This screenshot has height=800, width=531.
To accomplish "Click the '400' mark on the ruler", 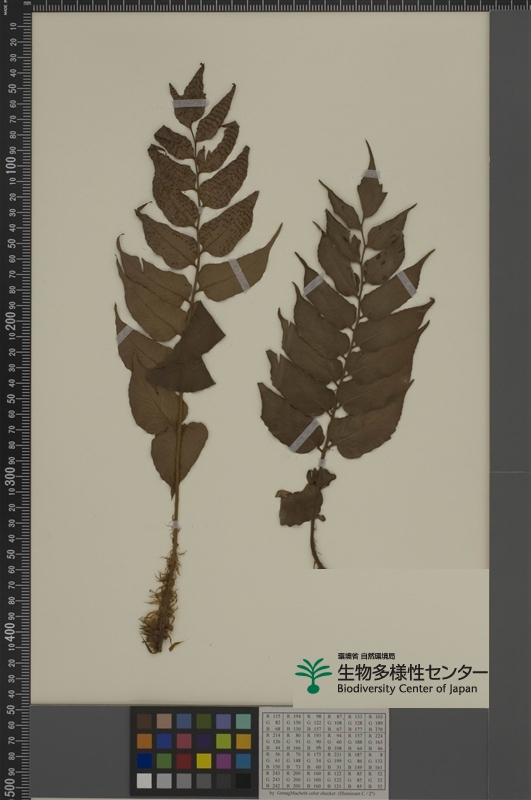I will pyautogui.click(x=10, y=633).
